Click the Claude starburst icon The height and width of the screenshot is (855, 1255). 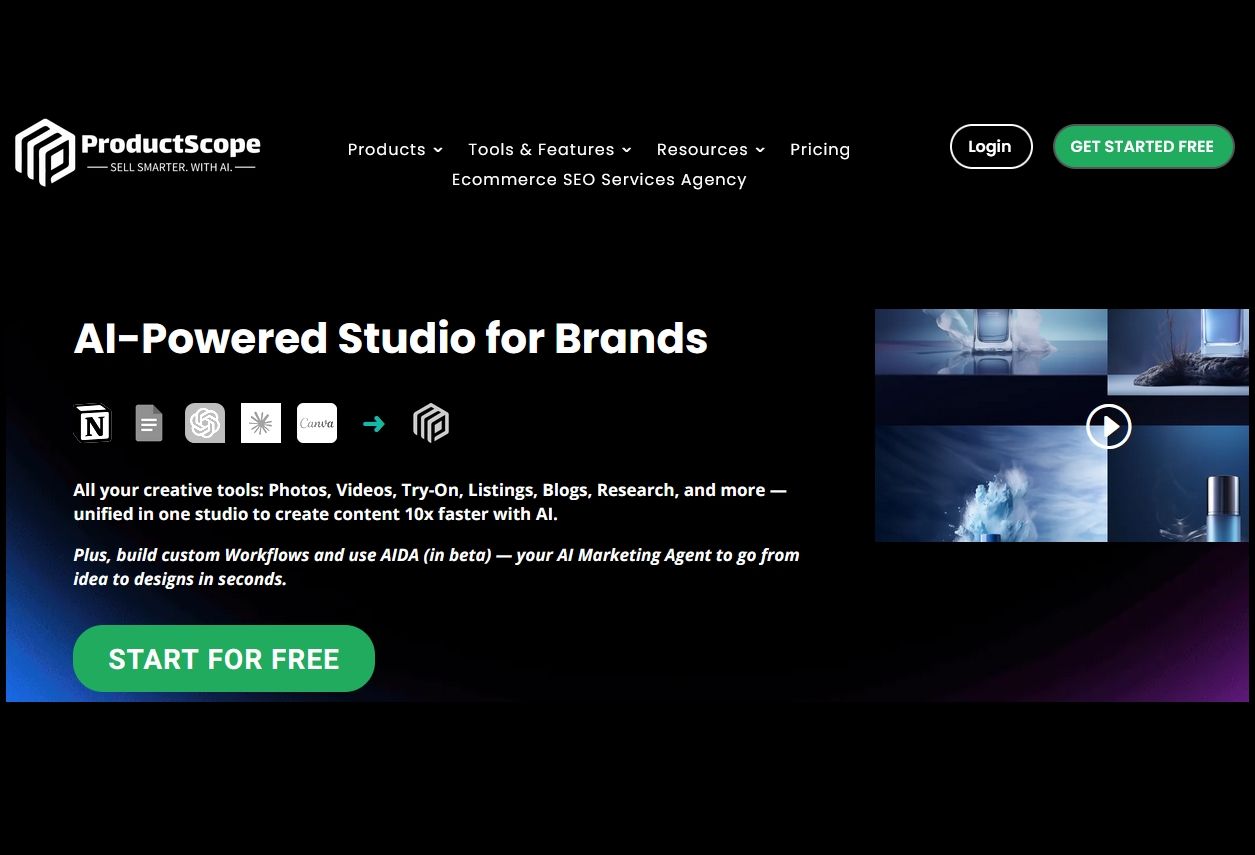pyautogui.click(x=261, y=423)
